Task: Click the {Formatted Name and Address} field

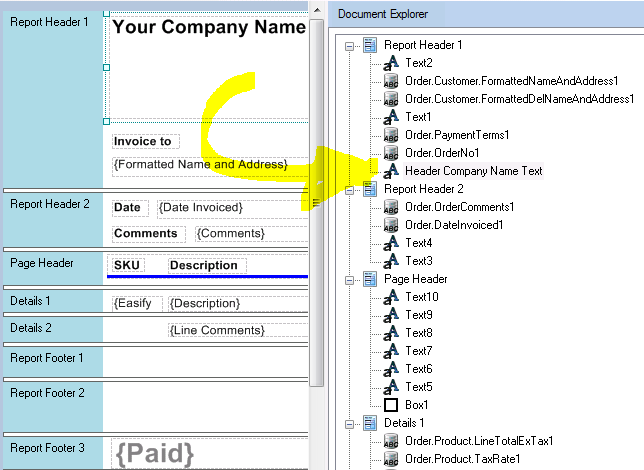Action: pos(200,164)
